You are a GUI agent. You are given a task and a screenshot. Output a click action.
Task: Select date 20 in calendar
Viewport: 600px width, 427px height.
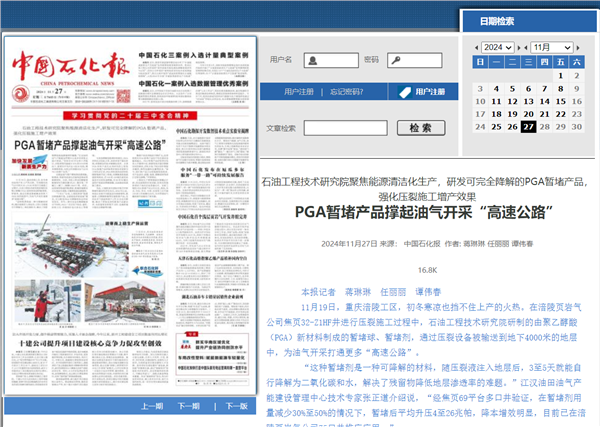tap(528, 114)
